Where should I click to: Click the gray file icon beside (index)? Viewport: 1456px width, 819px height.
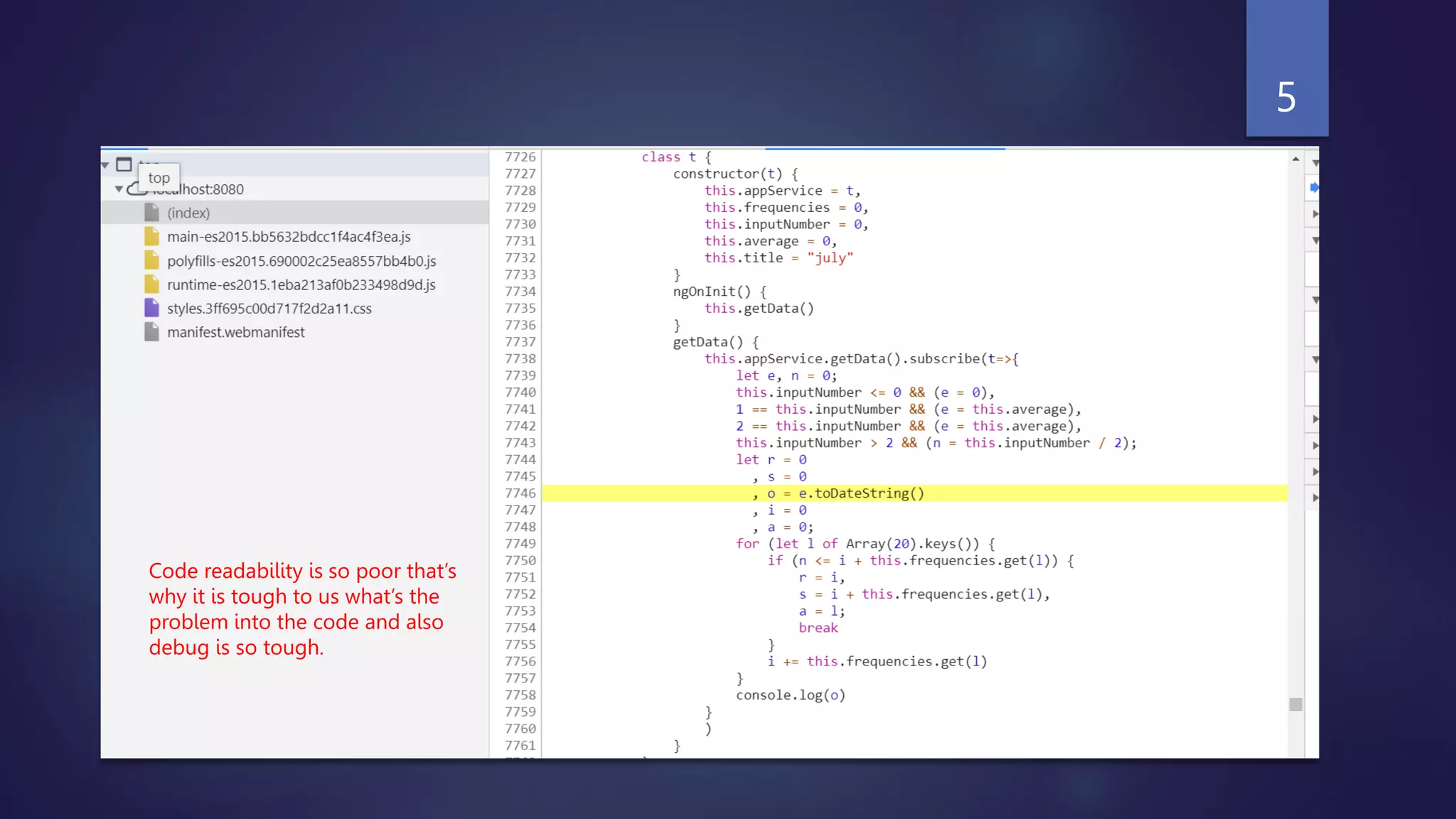pos(151,212)
